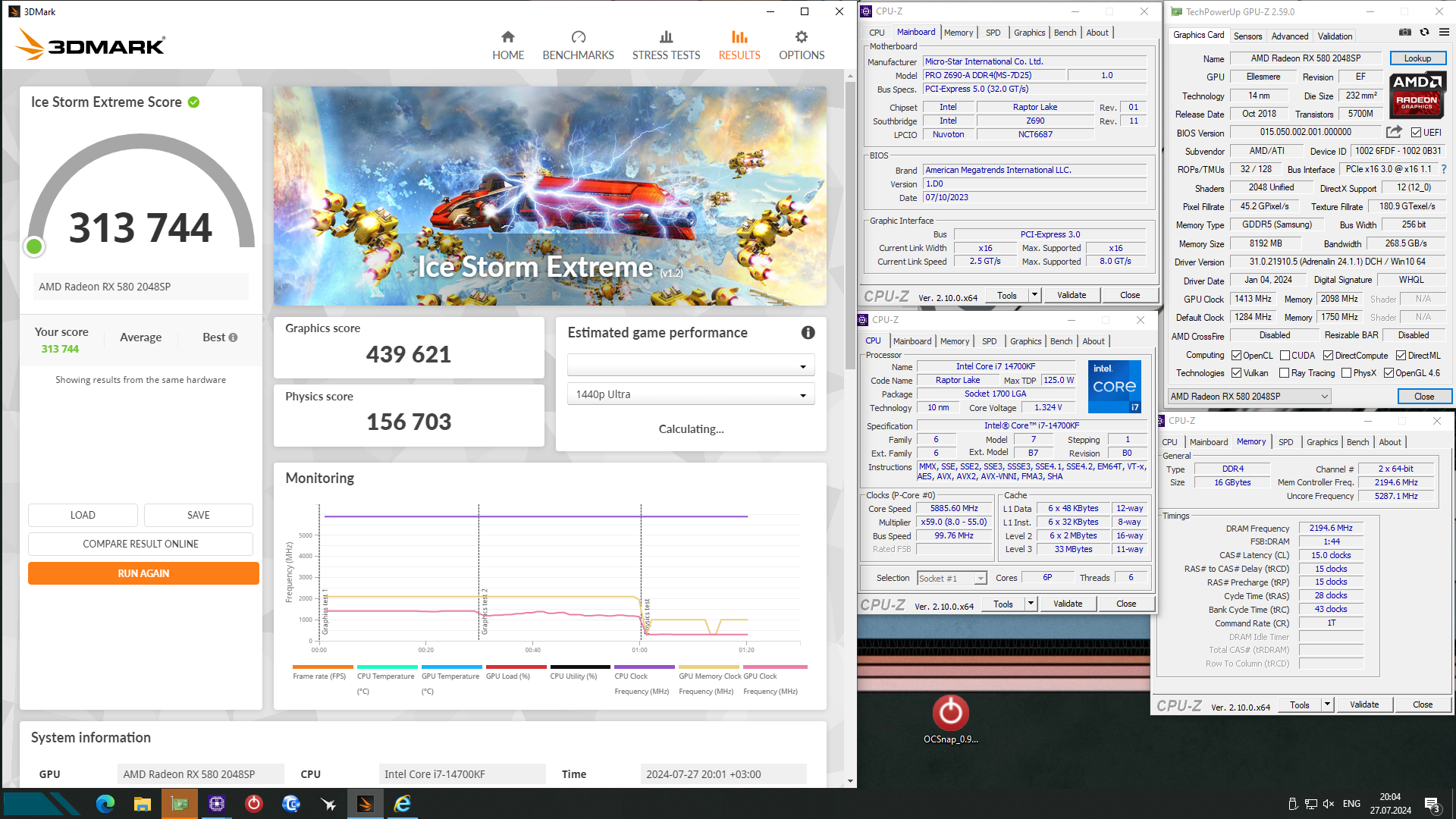Open the Validation tab in GPU-Z
The width and height of the screenshot is (1456, 819).
click(x=1335, y=36)
